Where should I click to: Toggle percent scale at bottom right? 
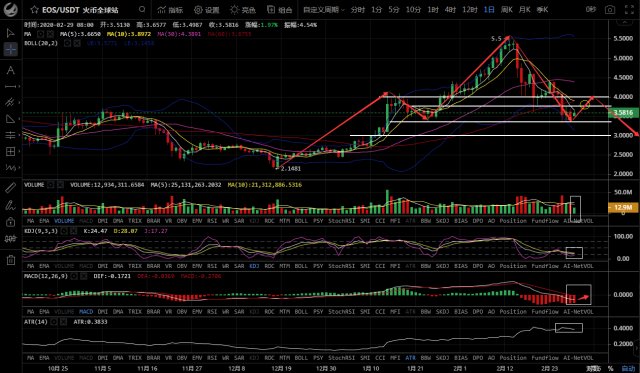(611, 369)
